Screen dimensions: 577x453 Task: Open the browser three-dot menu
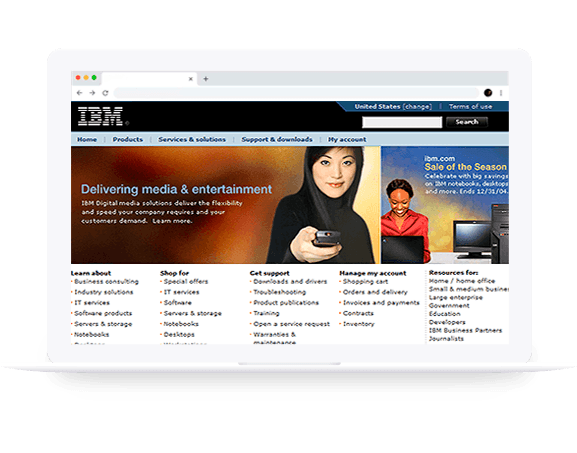pos(501,93)
